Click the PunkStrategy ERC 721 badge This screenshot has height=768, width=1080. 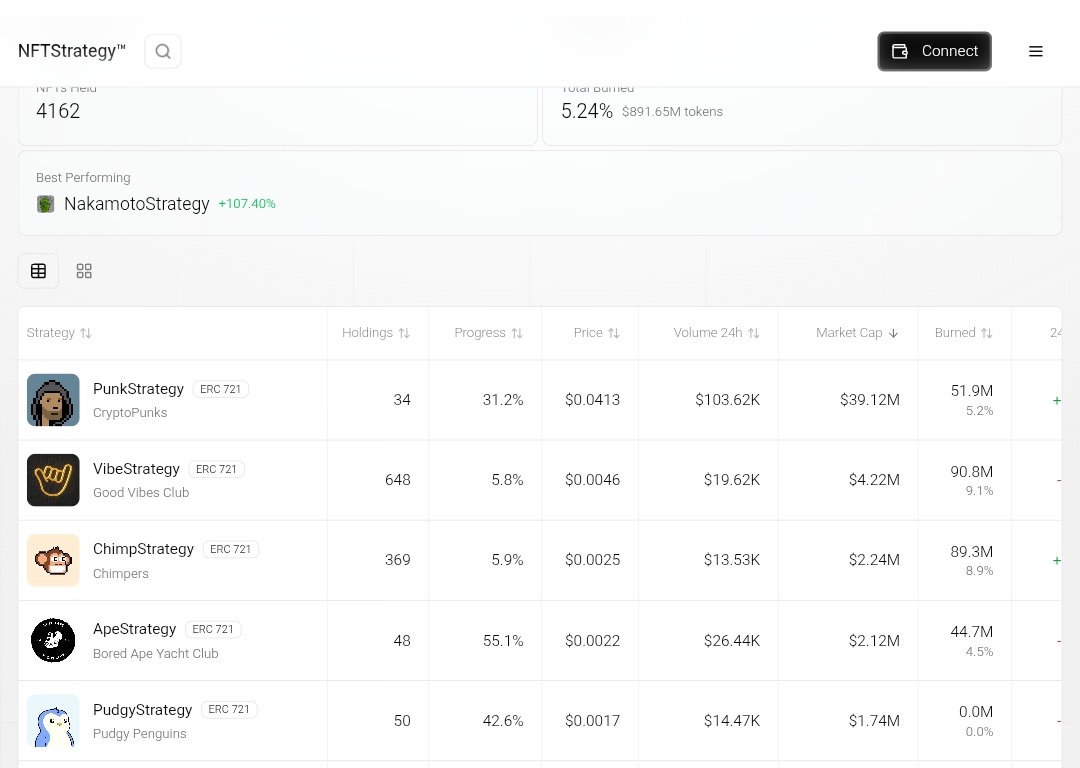click(x=220, y=389)
